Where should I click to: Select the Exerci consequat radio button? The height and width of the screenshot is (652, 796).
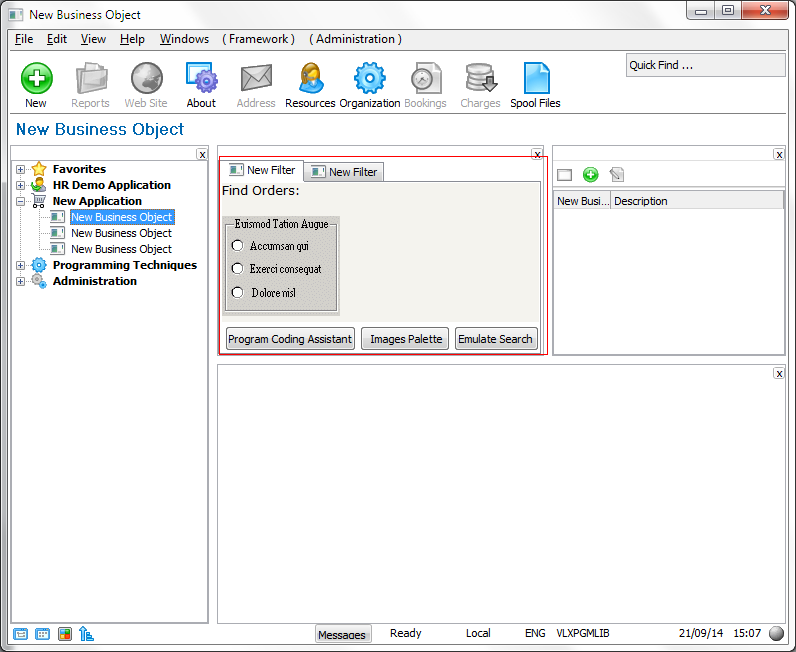(237, 269)
